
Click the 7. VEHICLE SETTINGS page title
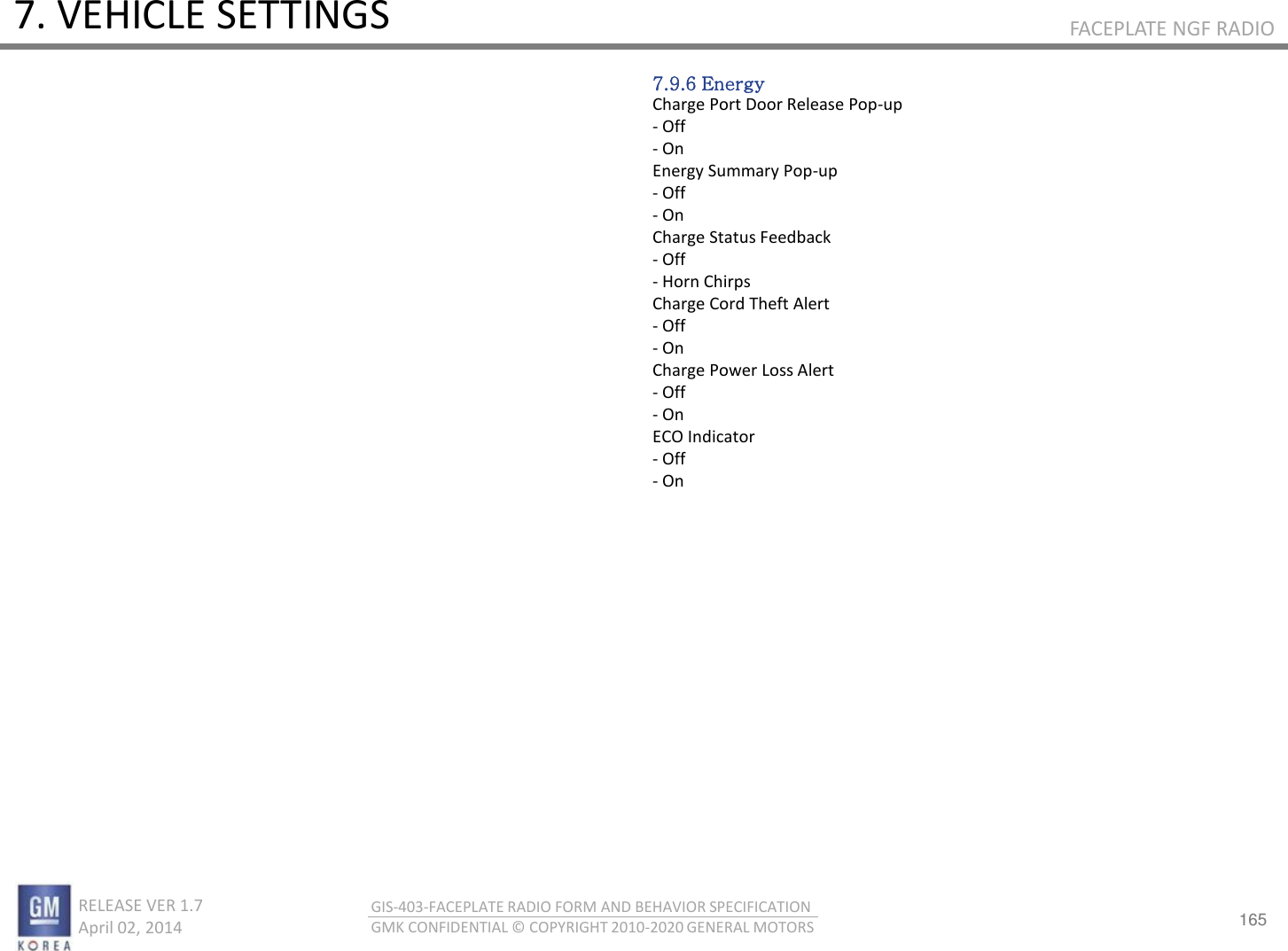pyautogui.click(x=203, y=16)
